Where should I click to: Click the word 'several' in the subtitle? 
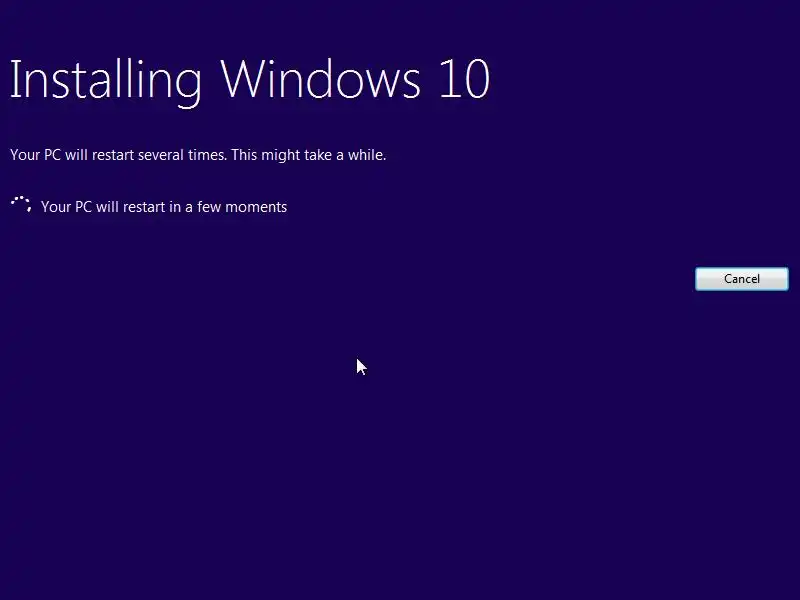click(x=161, y=155)
